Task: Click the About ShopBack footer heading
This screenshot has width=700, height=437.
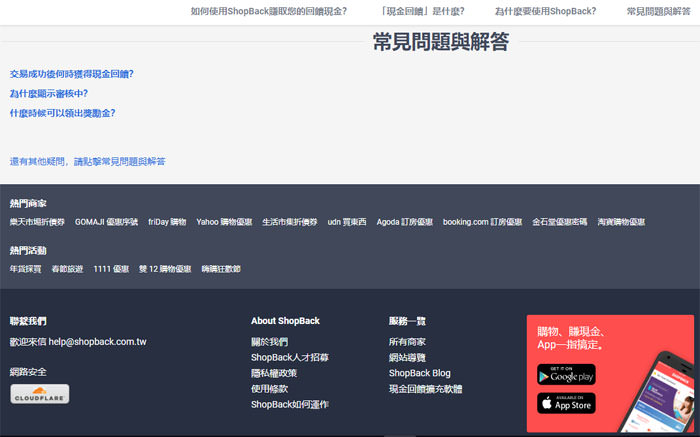Action: coord(285,321)
